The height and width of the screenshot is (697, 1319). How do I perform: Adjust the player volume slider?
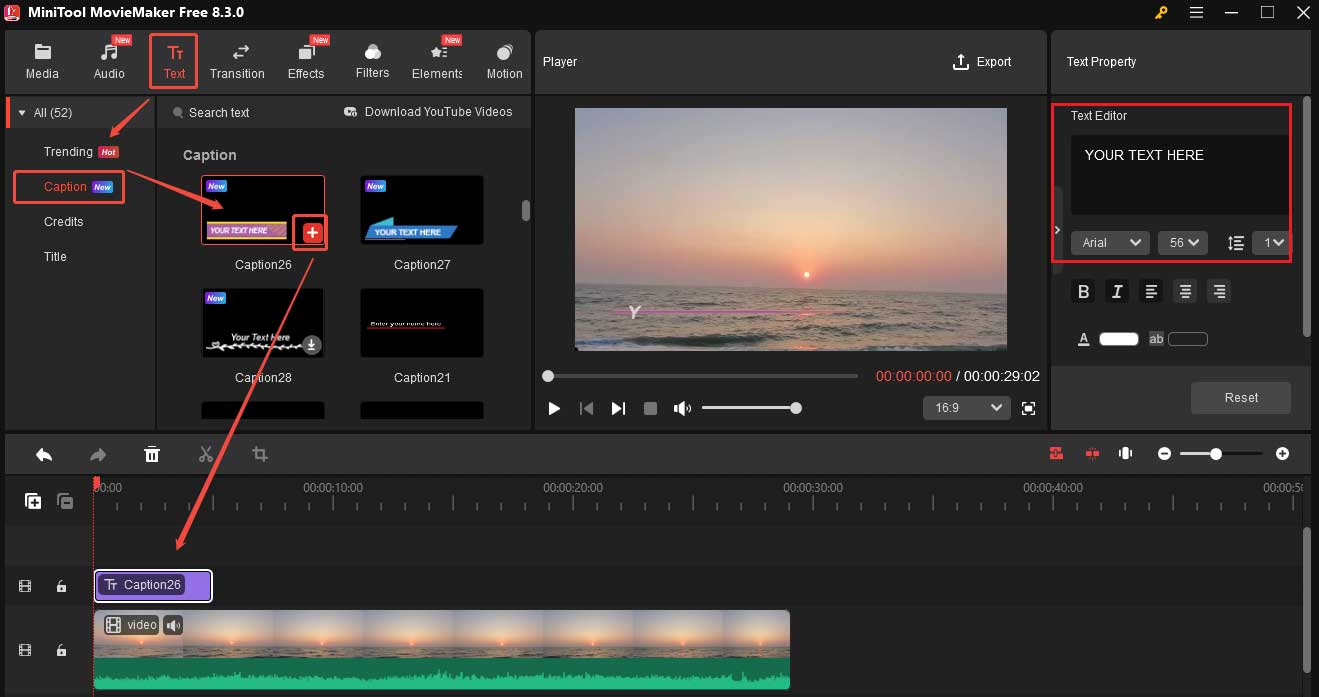749,408
